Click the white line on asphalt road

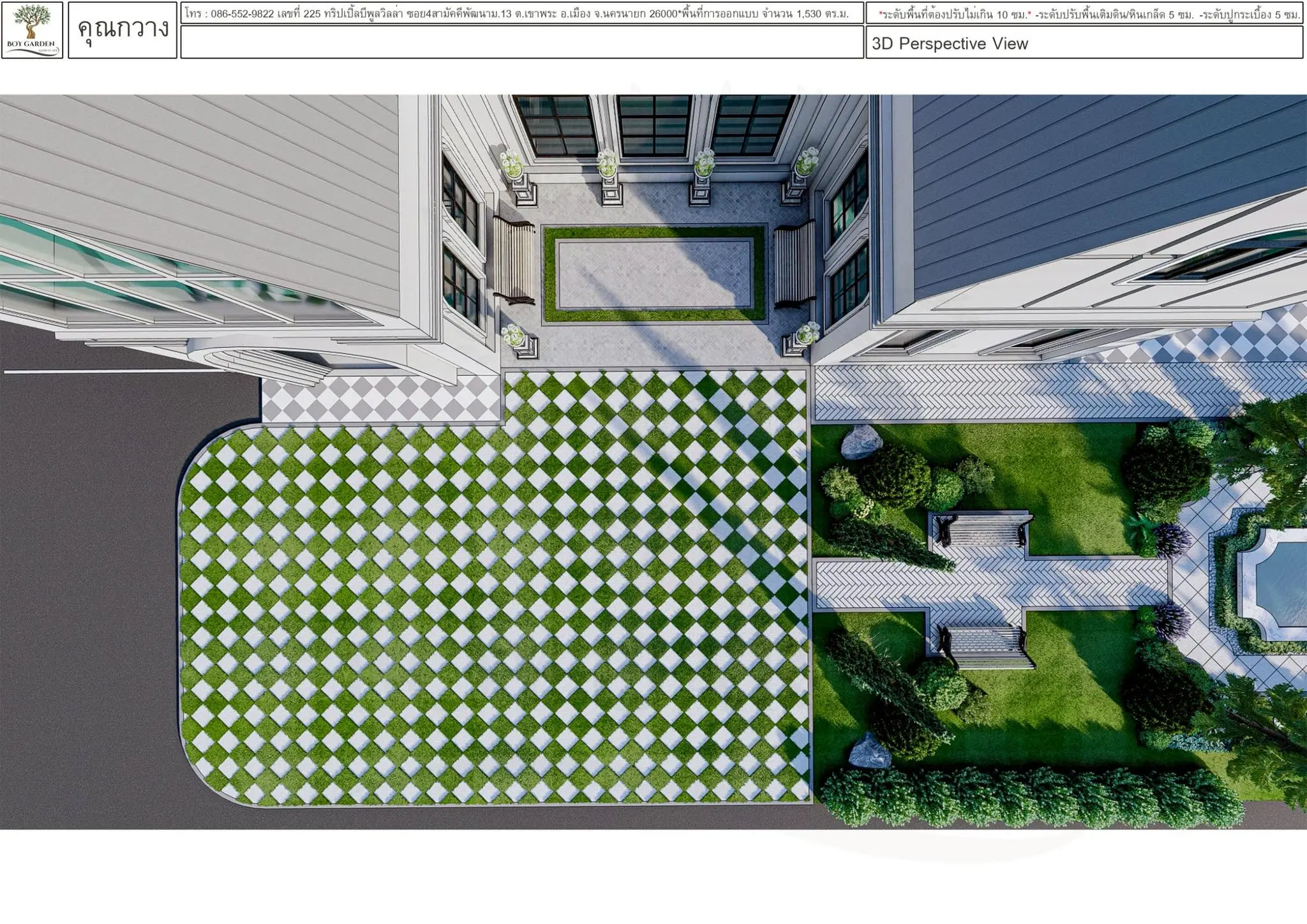(x=115, y=371)
